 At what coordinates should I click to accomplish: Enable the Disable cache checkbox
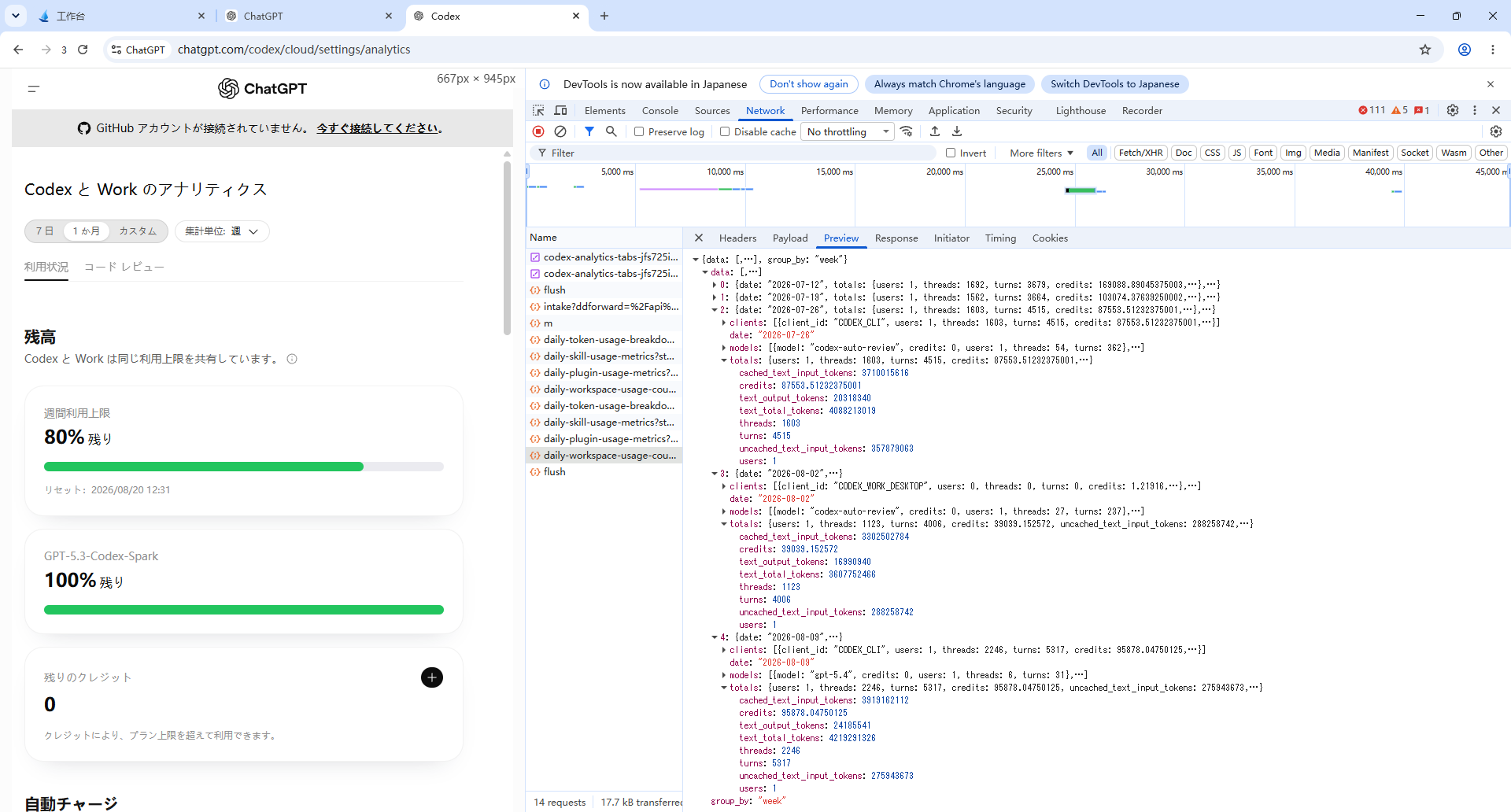[x=725, y=132]
